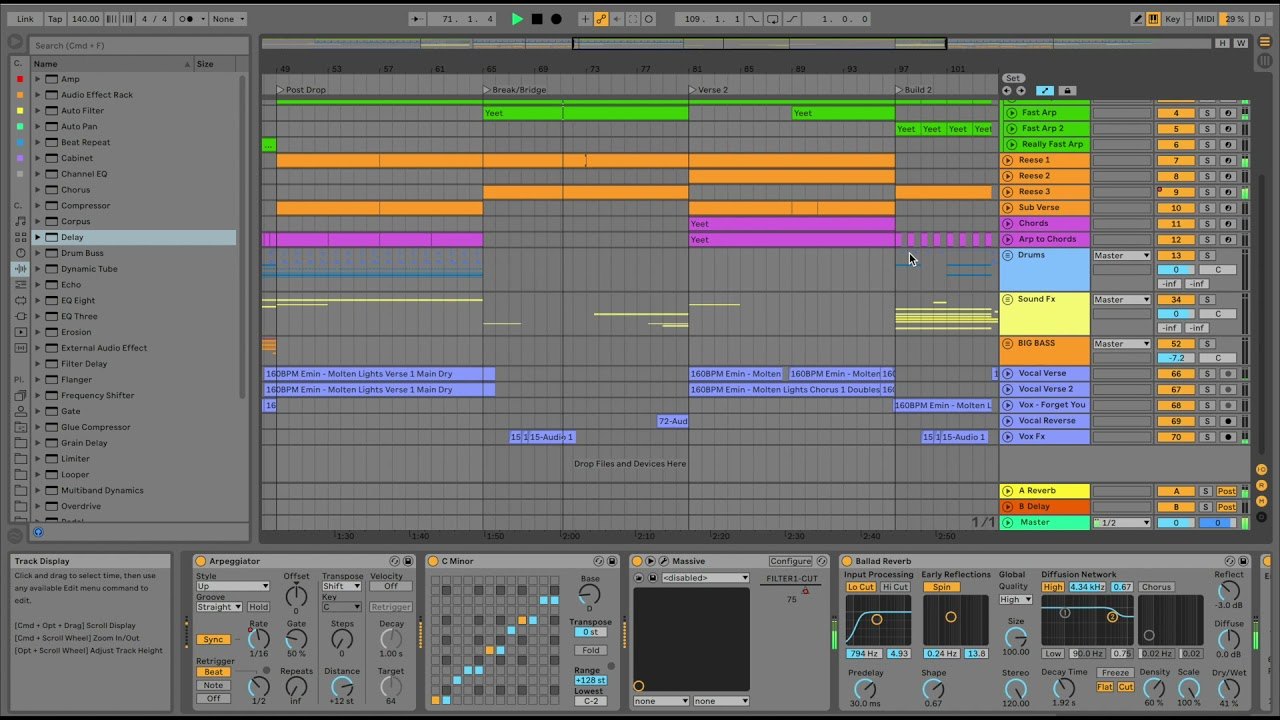Open the quantization None menu
1280x720 pixels.
228,19
